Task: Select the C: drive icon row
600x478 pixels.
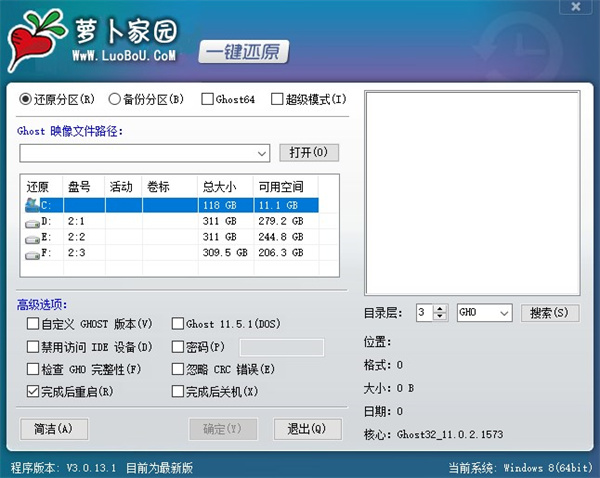Action: coord(33,204)
